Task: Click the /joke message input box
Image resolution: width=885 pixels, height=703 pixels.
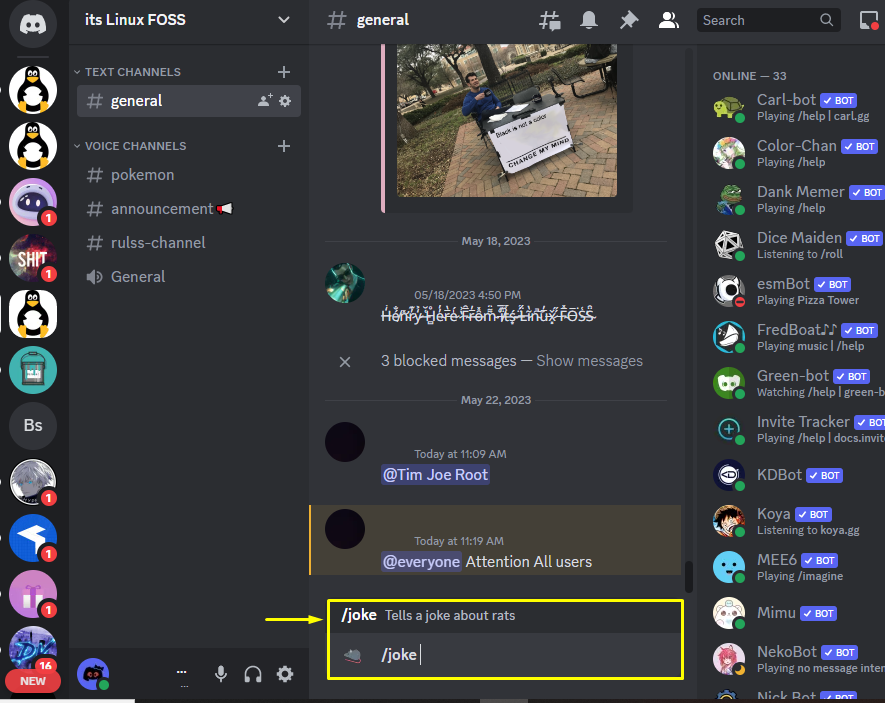Action: click(505, 654)
